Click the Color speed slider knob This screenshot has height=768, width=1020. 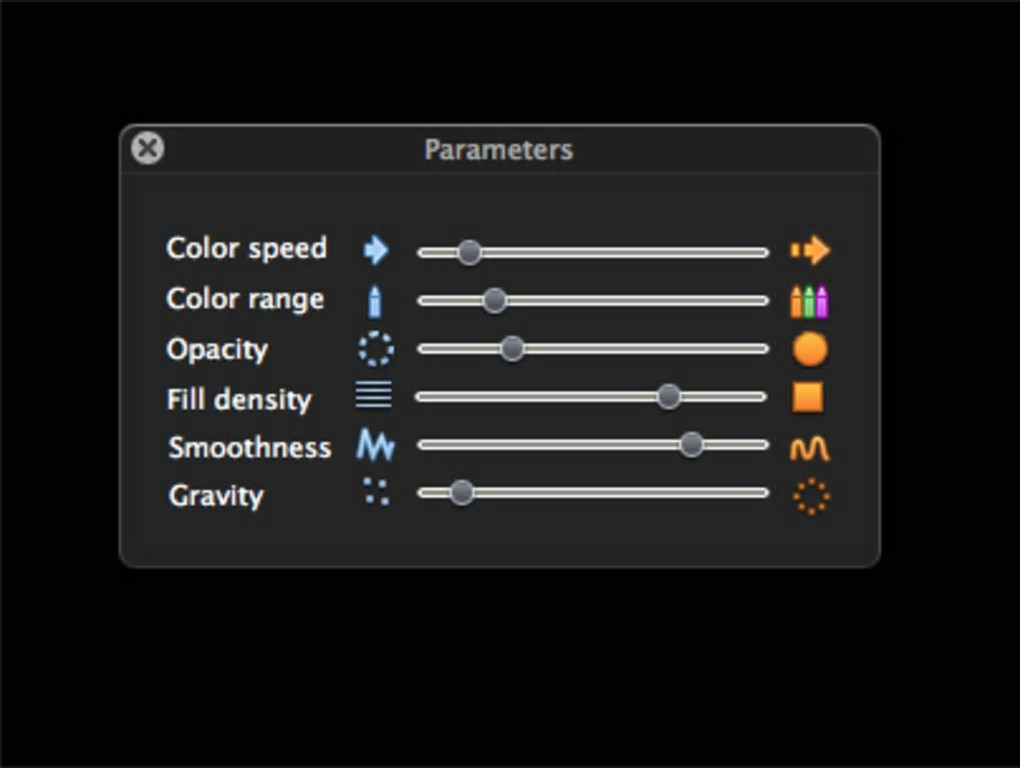coord(469,252)
